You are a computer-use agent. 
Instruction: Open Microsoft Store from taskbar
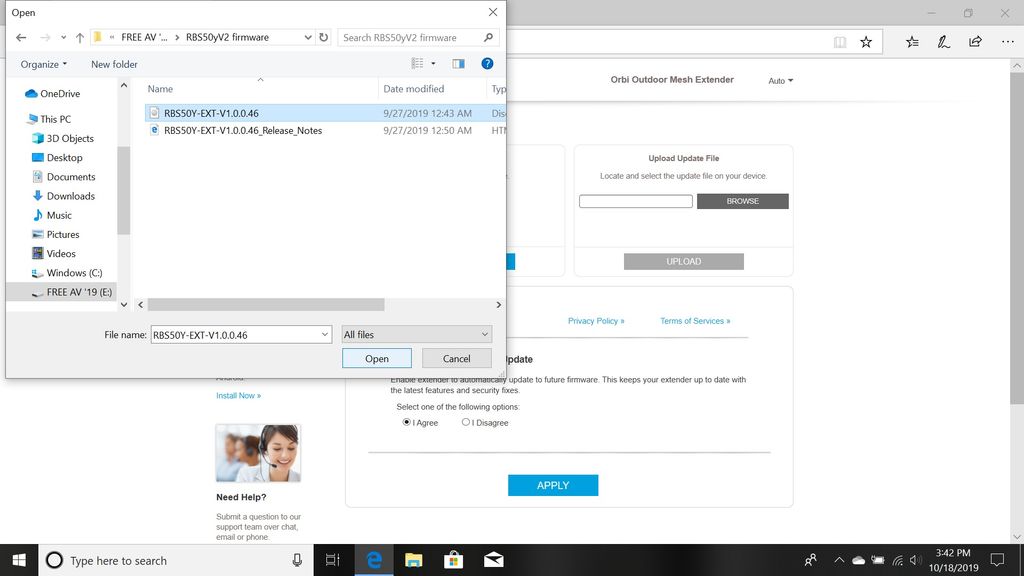(x=453, y=560)
